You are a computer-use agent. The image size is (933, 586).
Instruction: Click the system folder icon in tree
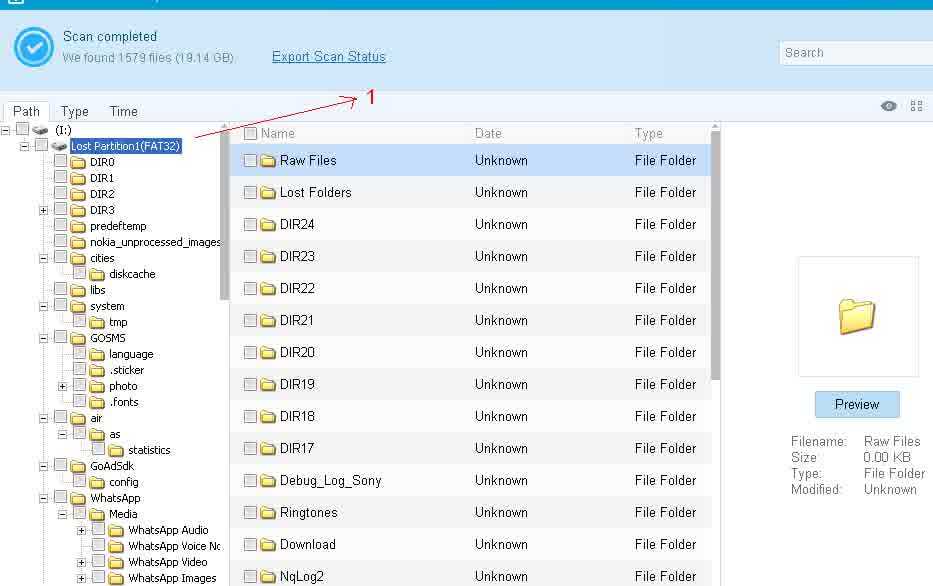pos(78,307)
